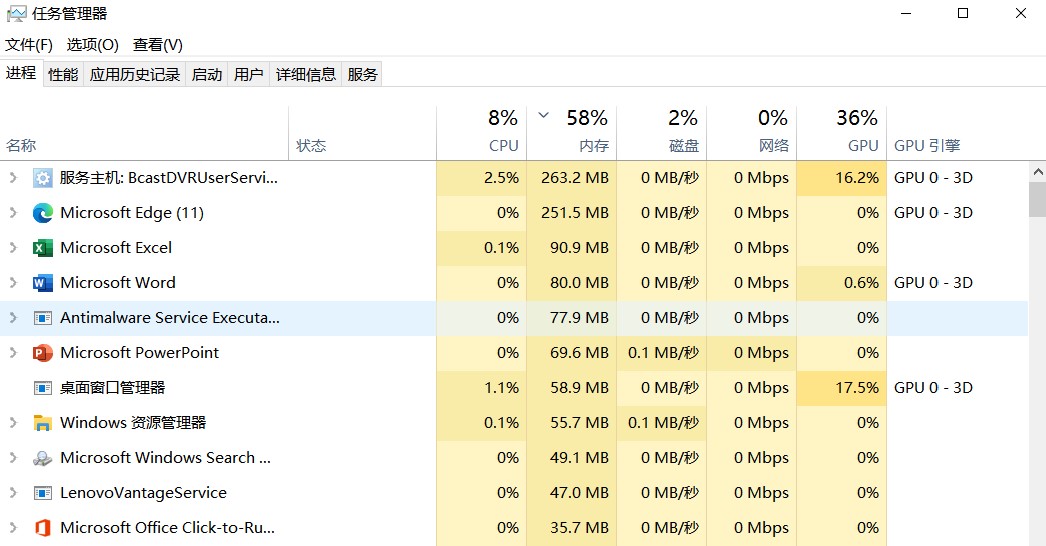Click the Microsoft Edge process icon
1046x546 pixels.
(43, 213)
